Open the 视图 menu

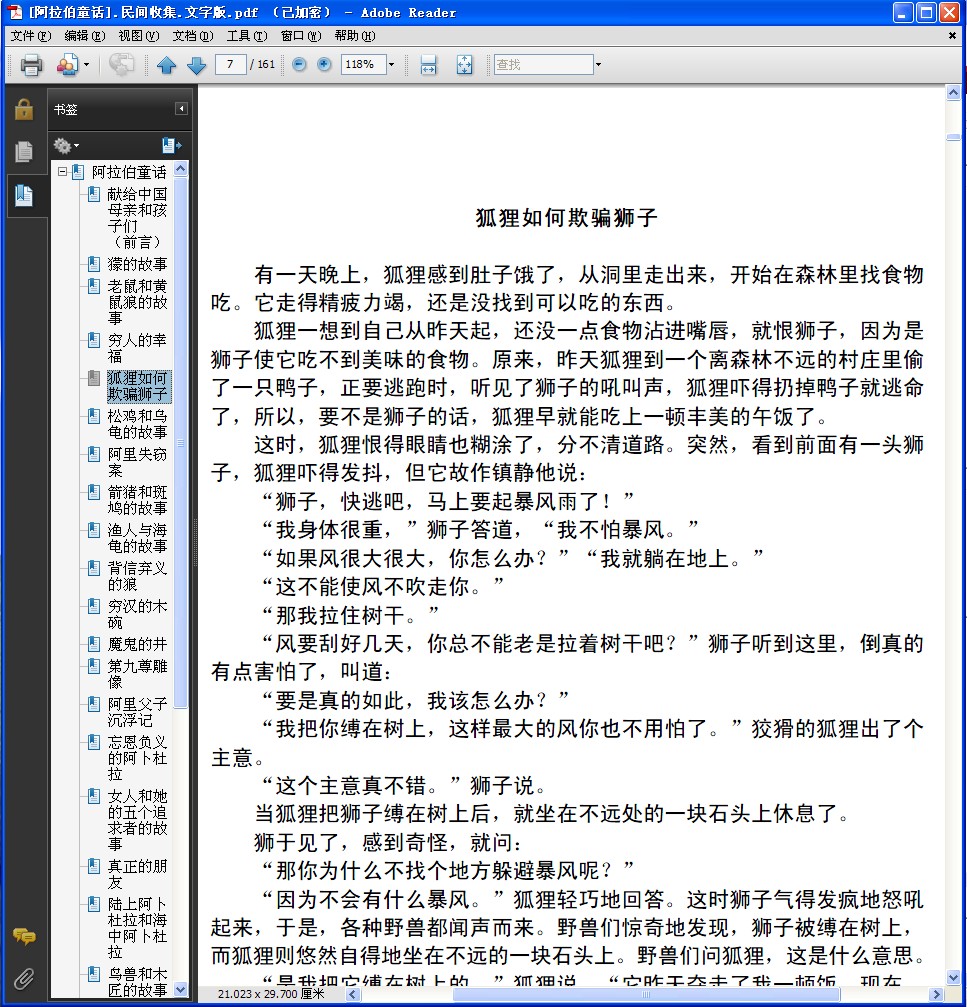pos(138,36)
